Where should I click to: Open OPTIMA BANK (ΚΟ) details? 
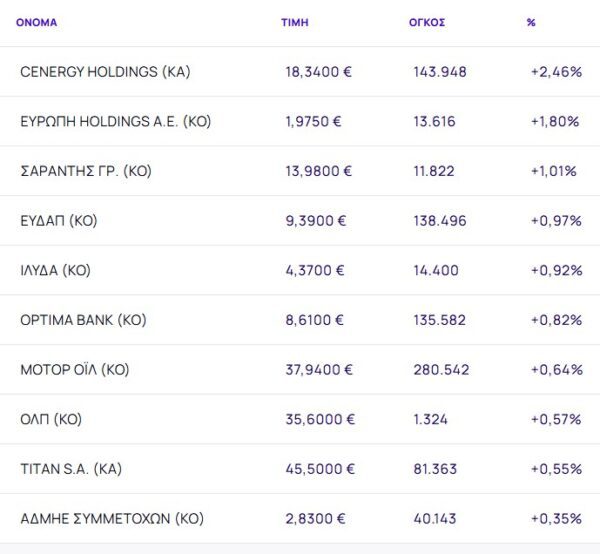click(83, 320)
